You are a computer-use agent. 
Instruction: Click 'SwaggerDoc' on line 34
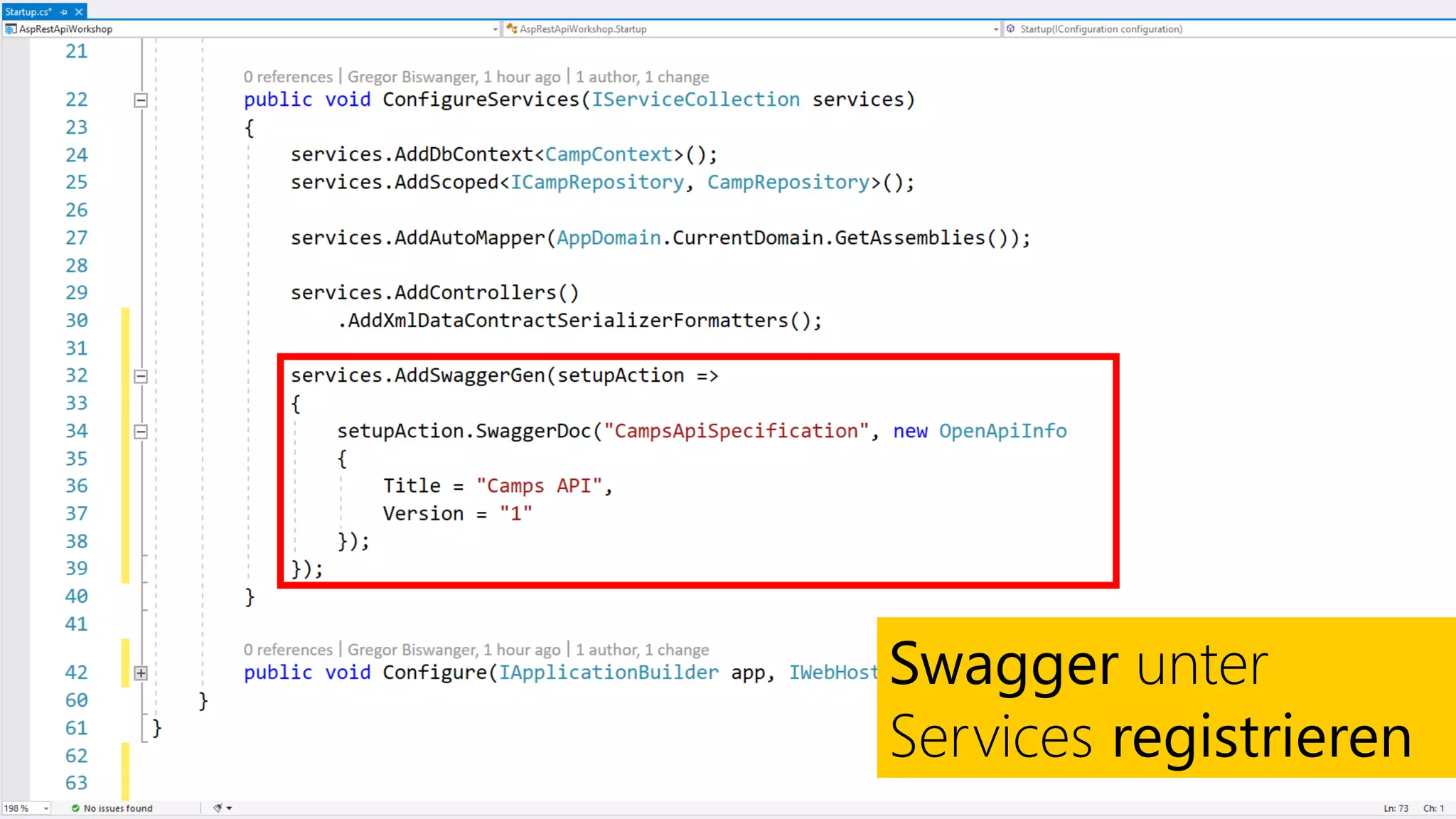[x=533, y=431]
